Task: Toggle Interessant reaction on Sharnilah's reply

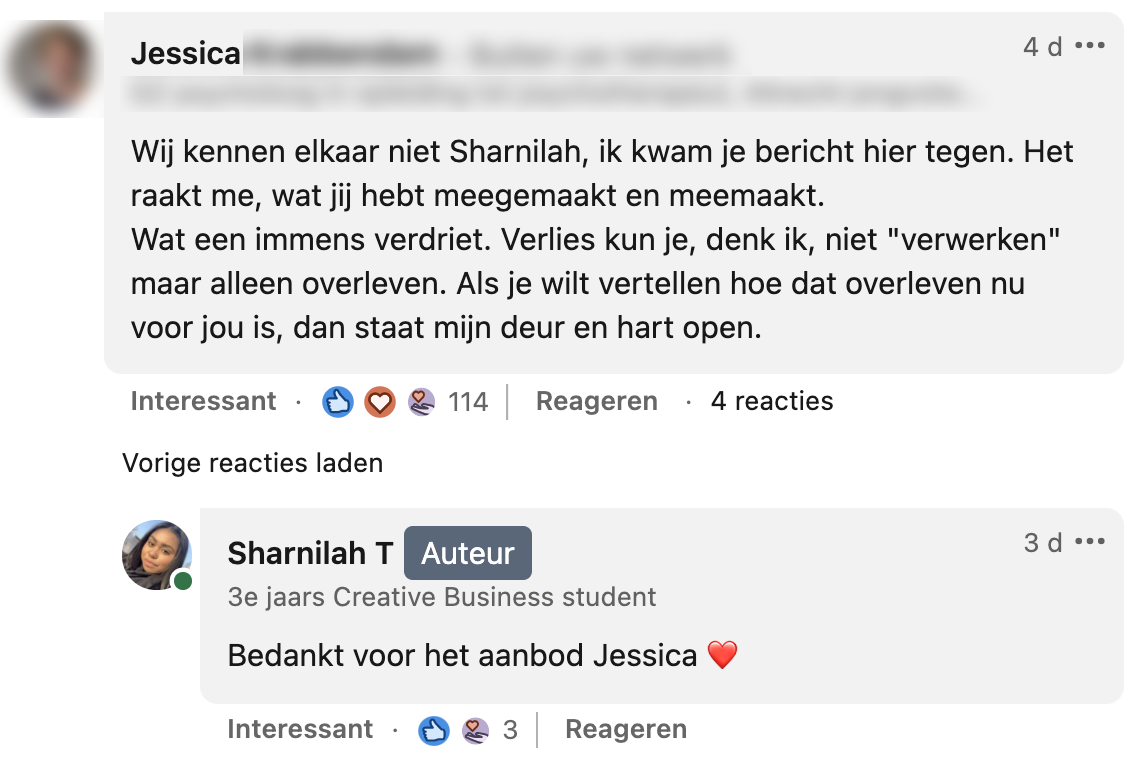Action: (x=300, y=730)
